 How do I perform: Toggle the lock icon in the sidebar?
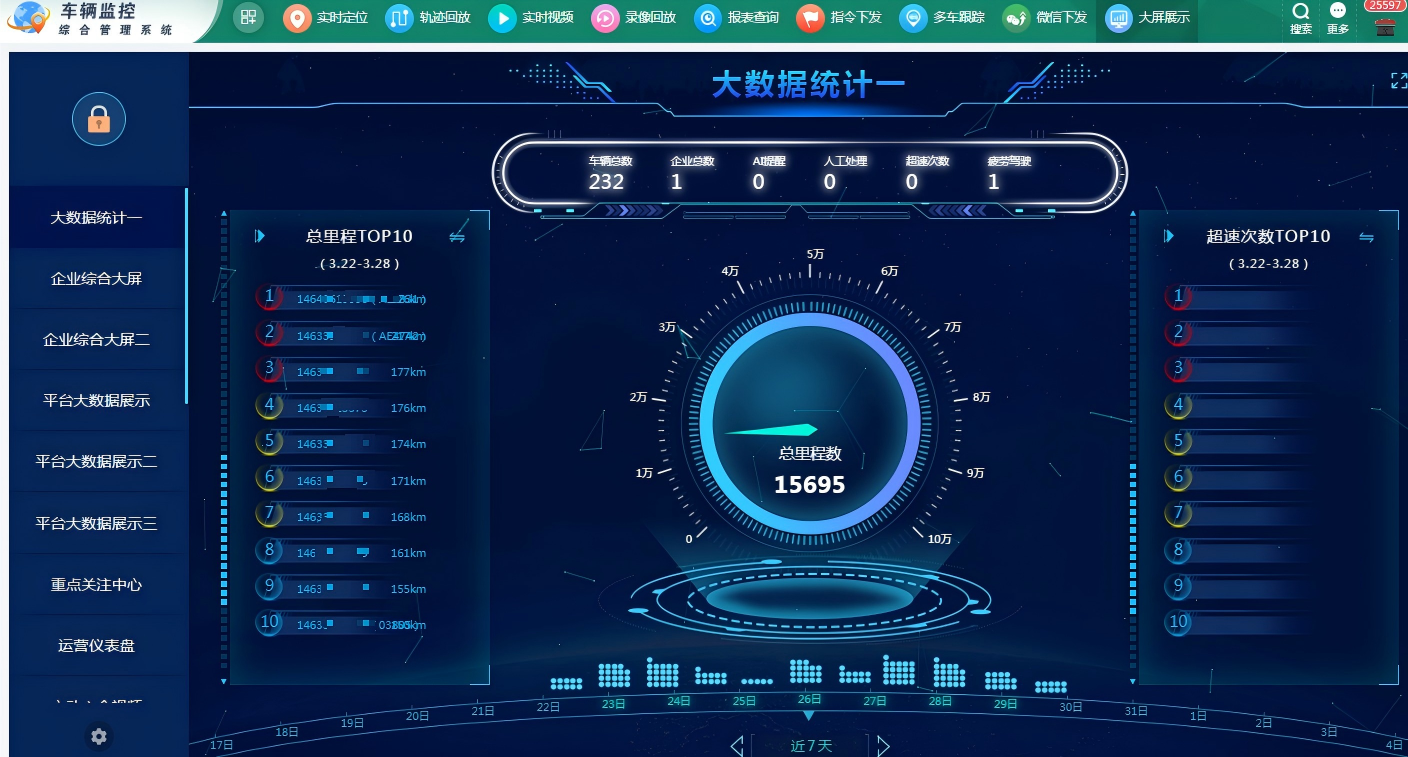pyautogui.click(x=98, y=118)
